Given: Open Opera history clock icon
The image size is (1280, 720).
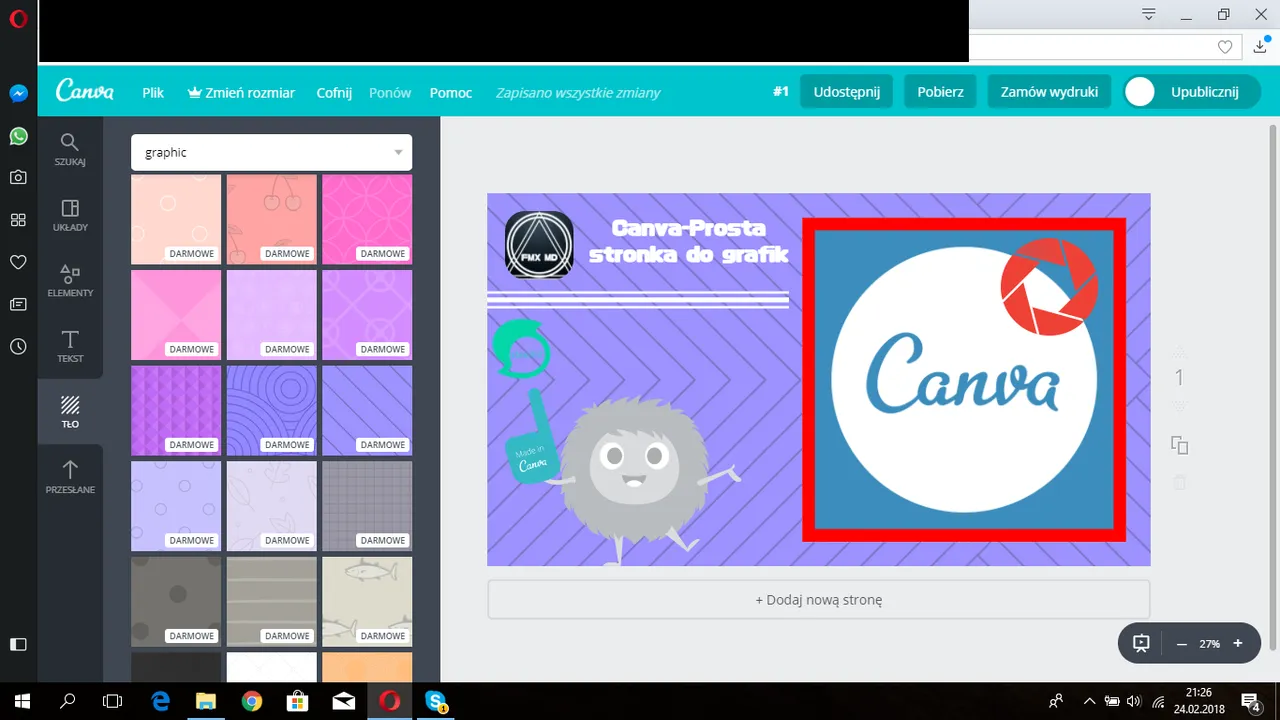Looking at the screenshot, I should click(18, 346).
